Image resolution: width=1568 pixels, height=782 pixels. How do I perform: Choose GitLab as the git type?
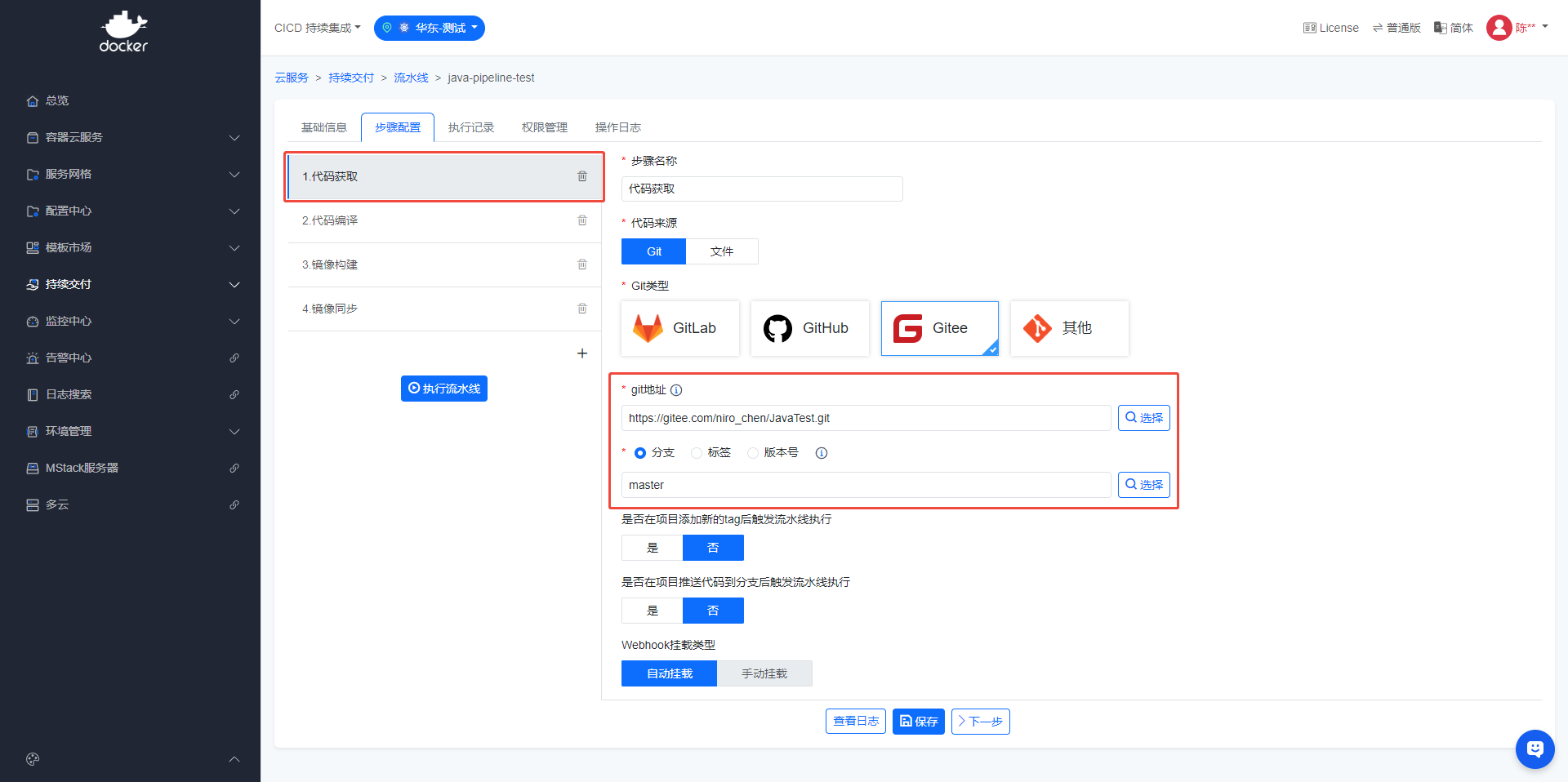tap(679, 328)
